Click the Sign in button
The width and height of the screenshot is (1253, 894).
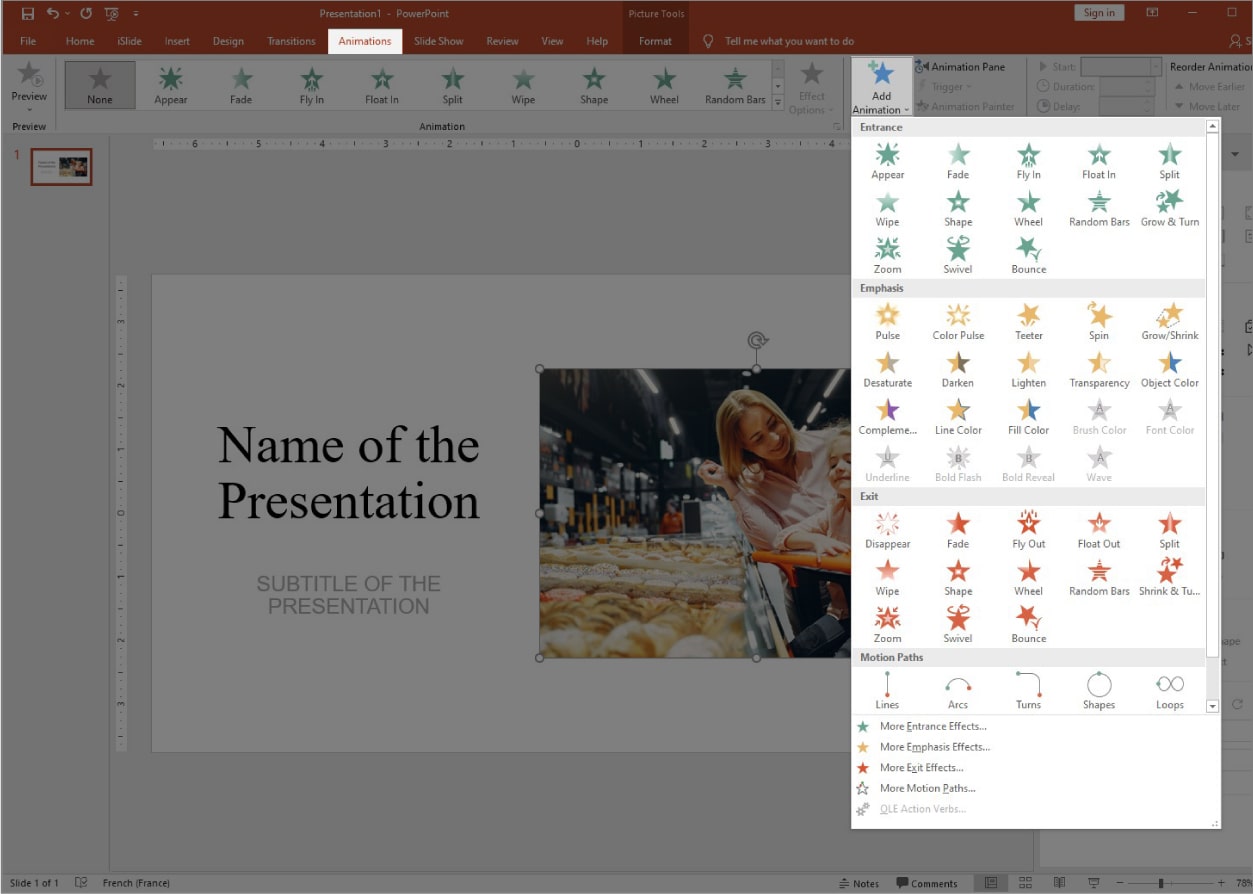(1099, 12)
